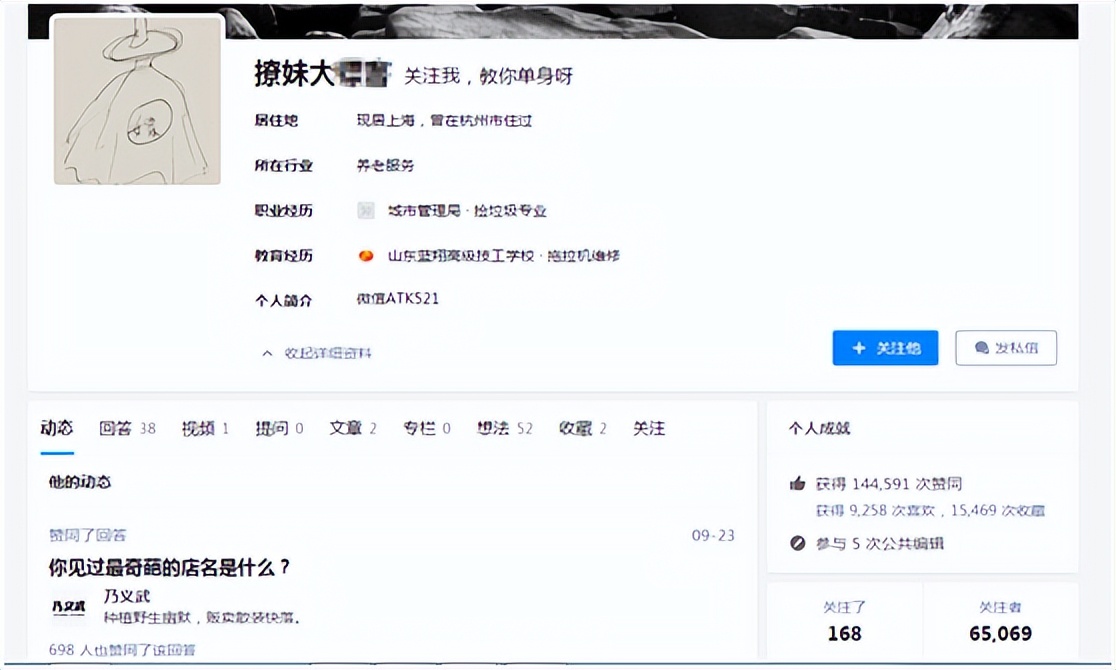Click the 关注他 follow button
The width and height of the screenshot is (1116, 670).
pyautogui.click(x=885, y=348)
